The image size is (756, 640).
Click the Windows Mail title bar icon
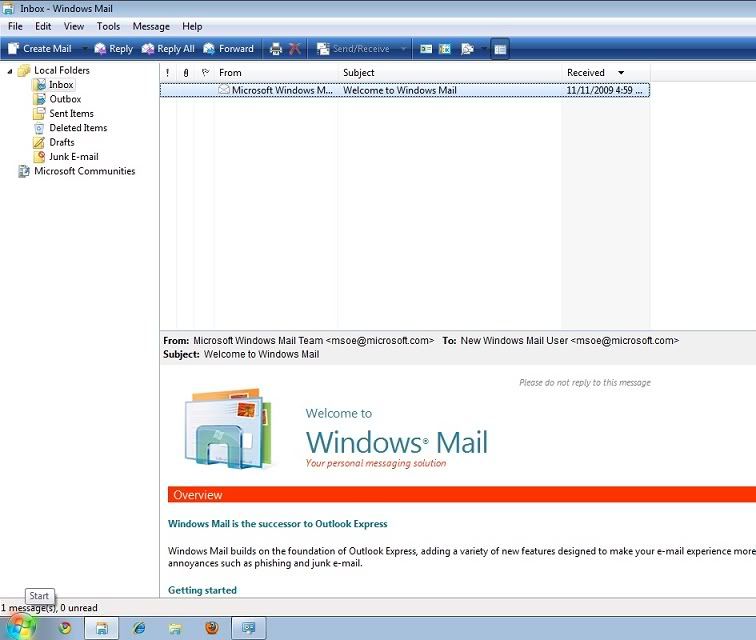pos(8,8)
